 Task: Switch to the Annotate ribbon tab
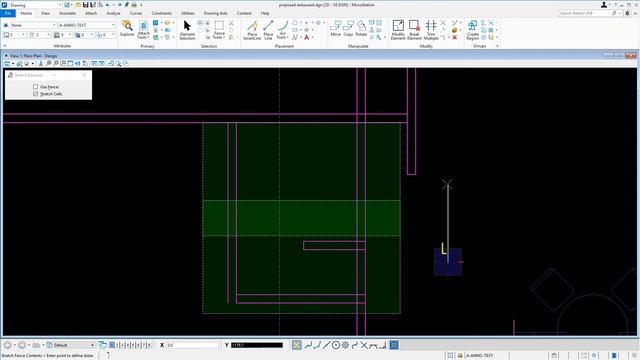pyautogui.click(x=67, y=13)
